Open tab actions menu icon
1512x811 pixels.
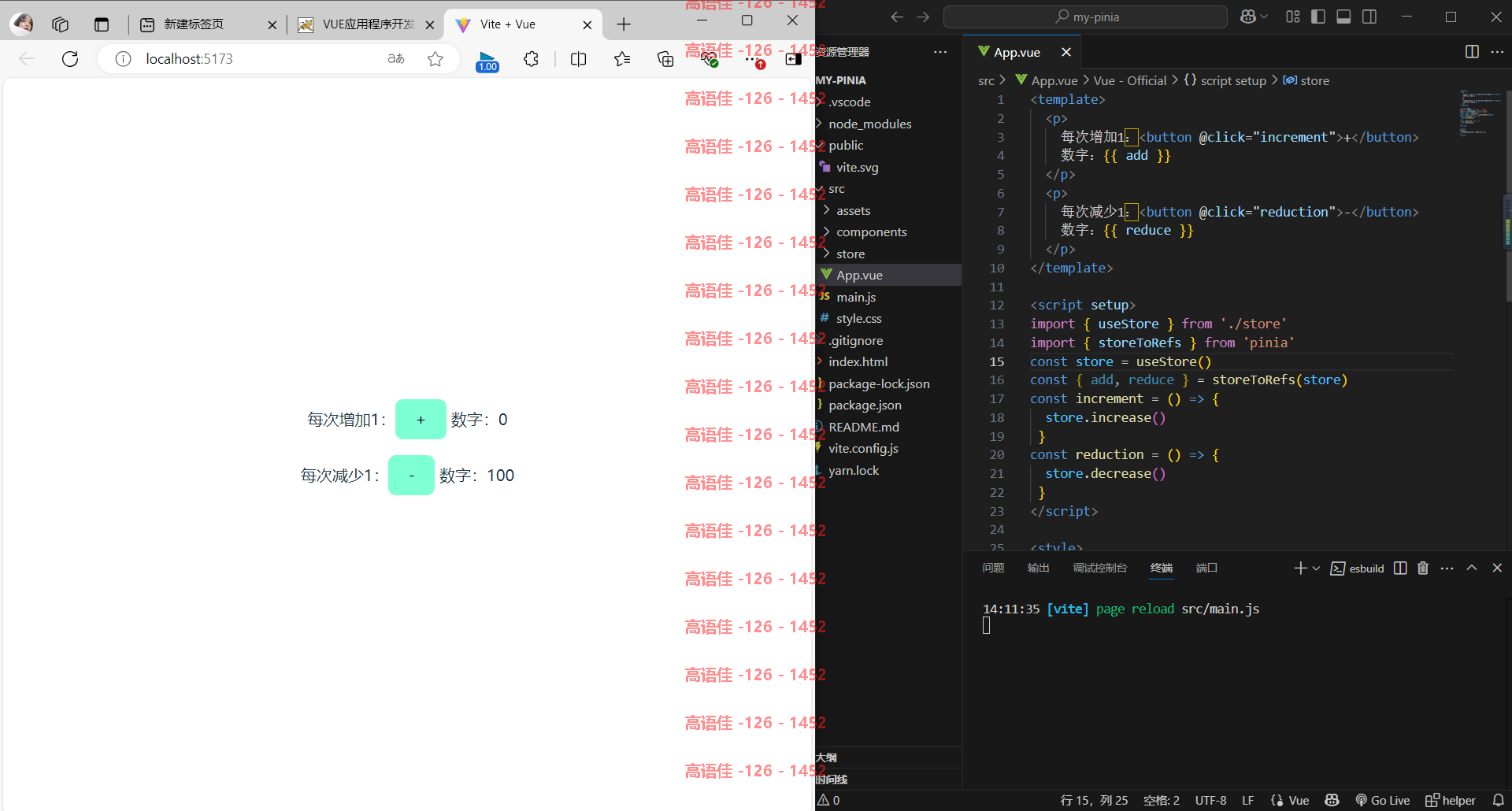pos(102,24)
